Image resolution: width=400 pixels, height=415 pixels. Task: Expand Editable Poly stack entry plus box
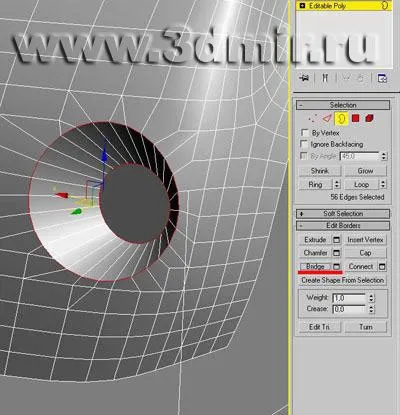click(302, 6)
